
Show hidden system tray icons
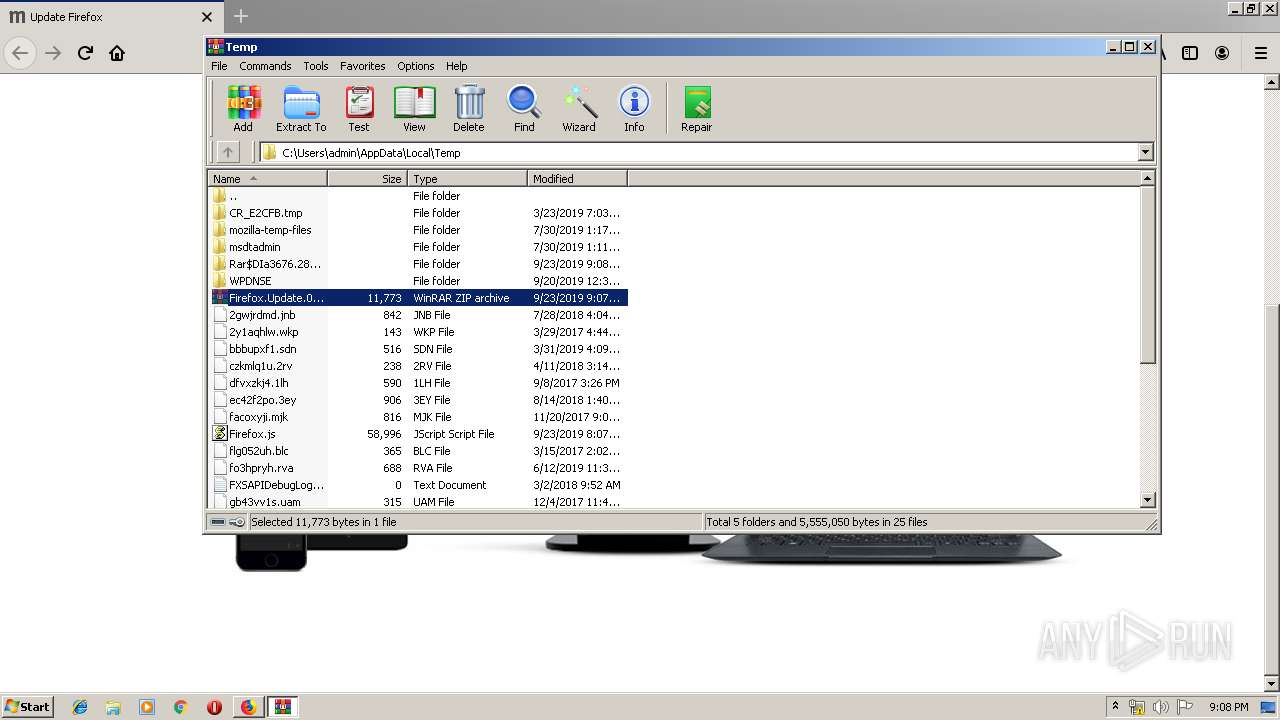click(x=1116, y=707)
